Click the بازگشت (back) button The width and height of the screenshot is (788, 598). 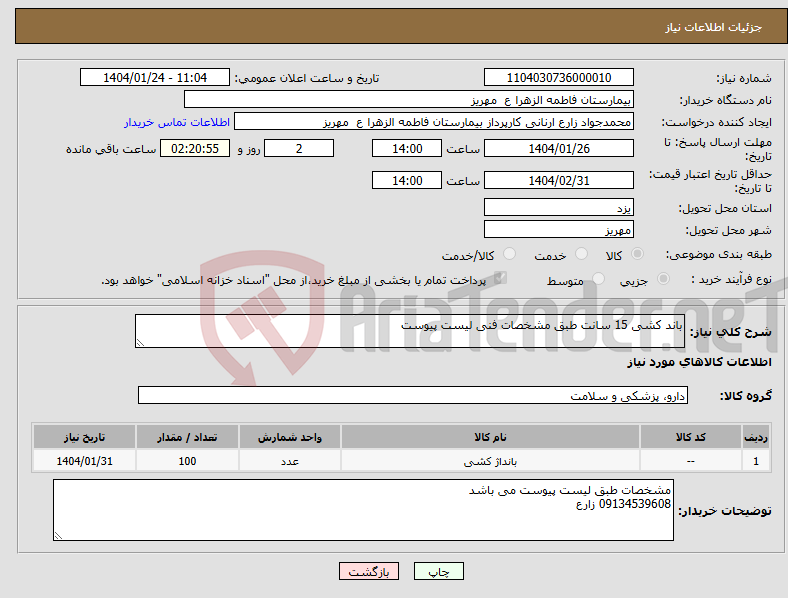point(369,571)
